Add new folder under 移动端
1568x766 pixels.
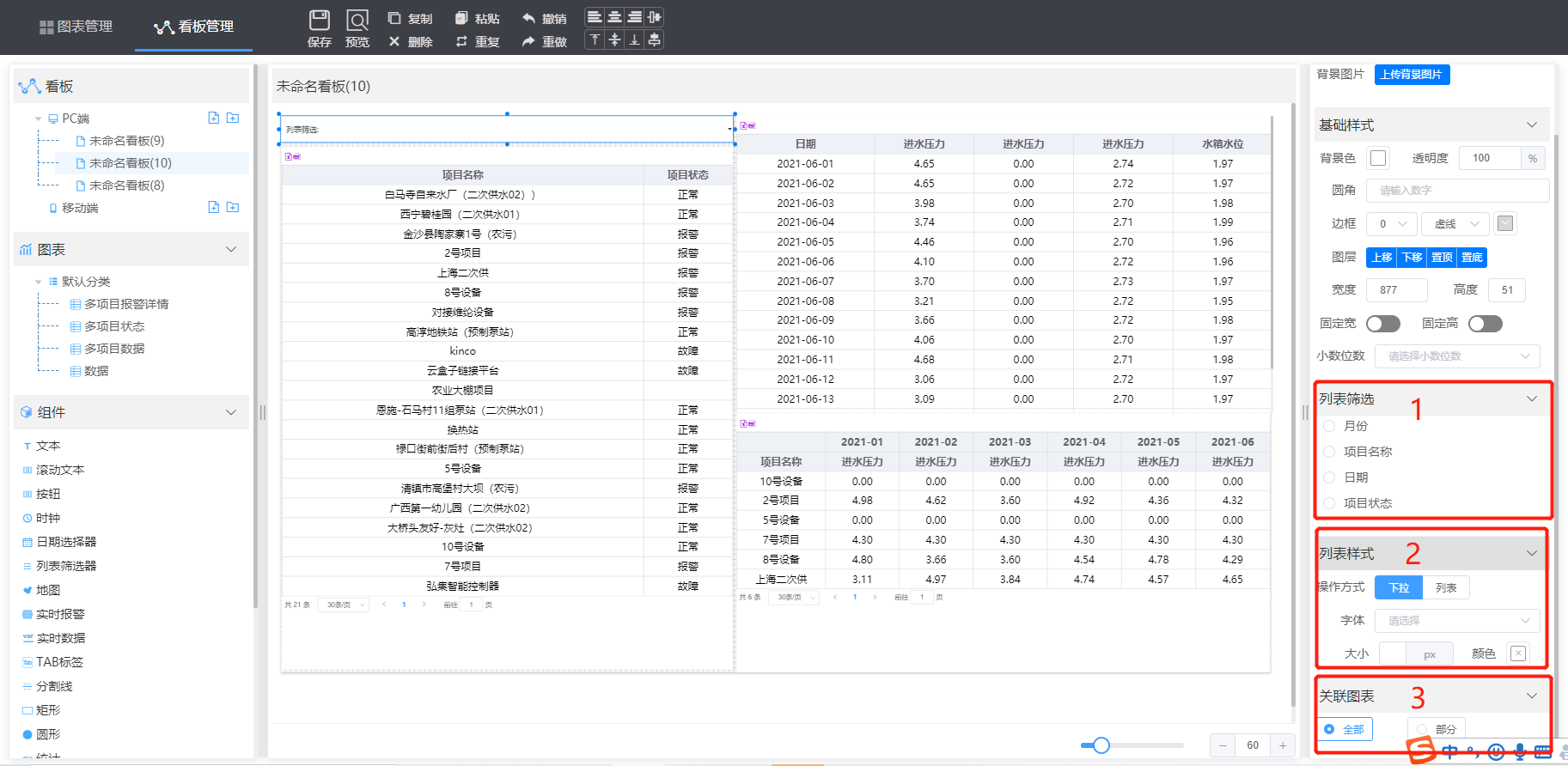(233, 207)
